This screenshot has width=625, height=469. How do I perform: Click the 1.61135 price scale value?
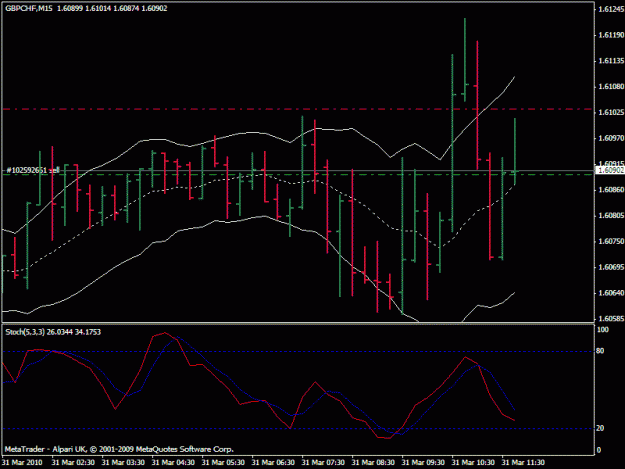coord(611,61)
